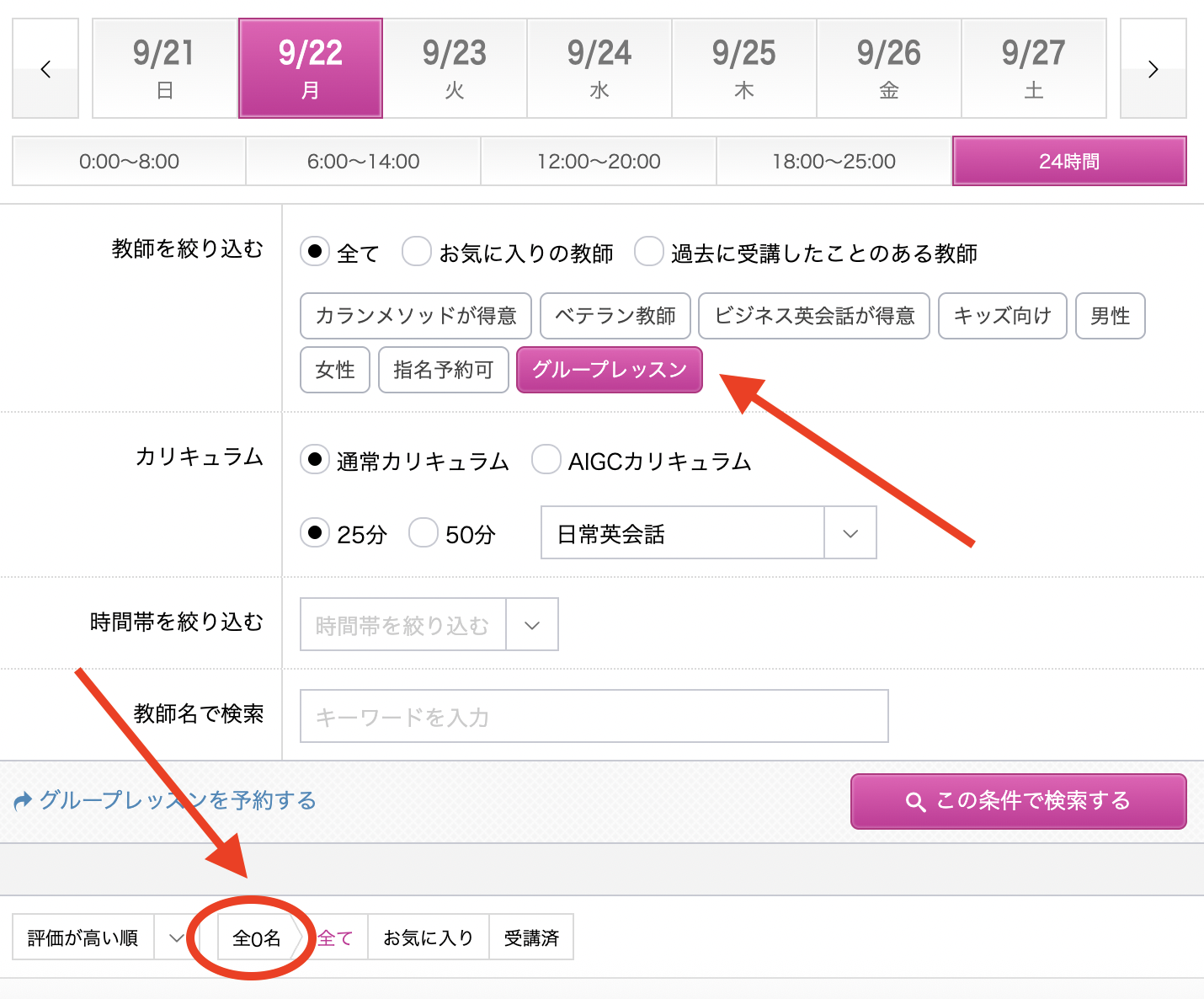Image resolution: width=1204 pixels, height=999 pixels.
Task: Select 過去に受講したことのある教師 radio option
Action: tap(648, 252)
